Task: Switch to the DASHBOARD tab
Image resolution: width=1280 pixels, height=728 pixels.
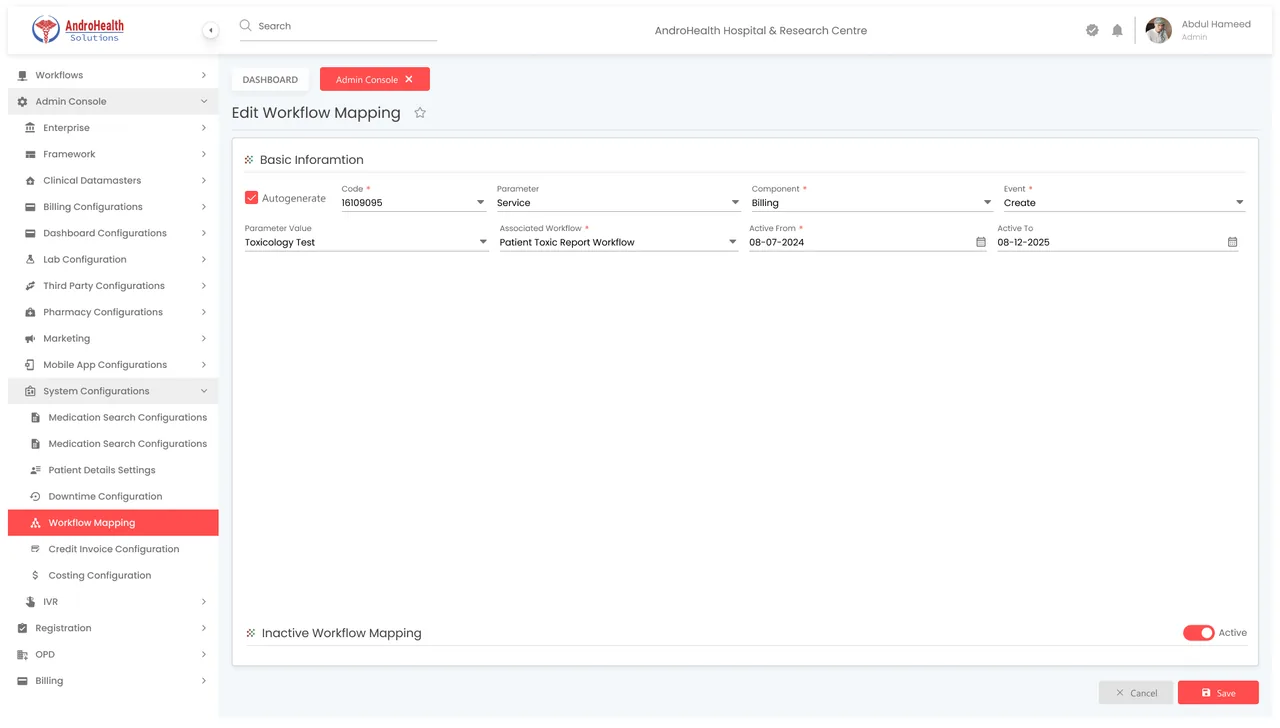Action: pos(270,79)
